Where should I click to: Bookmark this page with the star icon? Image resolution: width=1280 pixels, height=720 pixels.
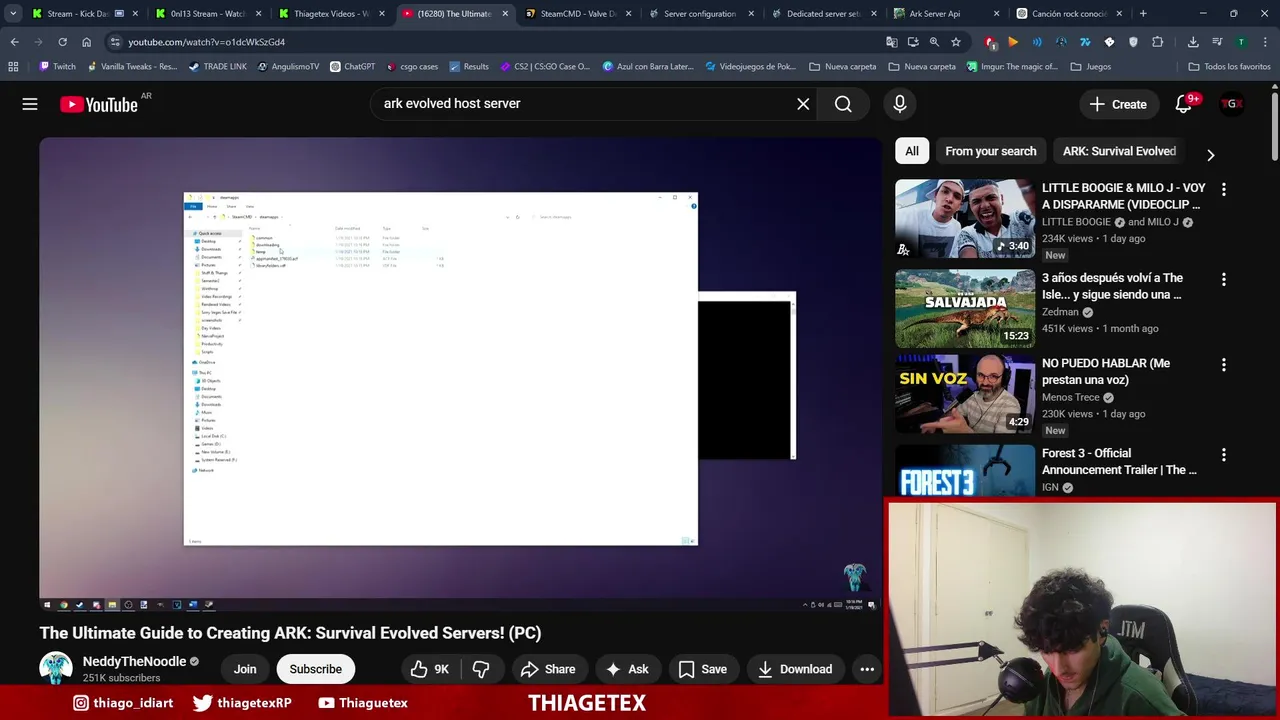(x=956, y=42)
